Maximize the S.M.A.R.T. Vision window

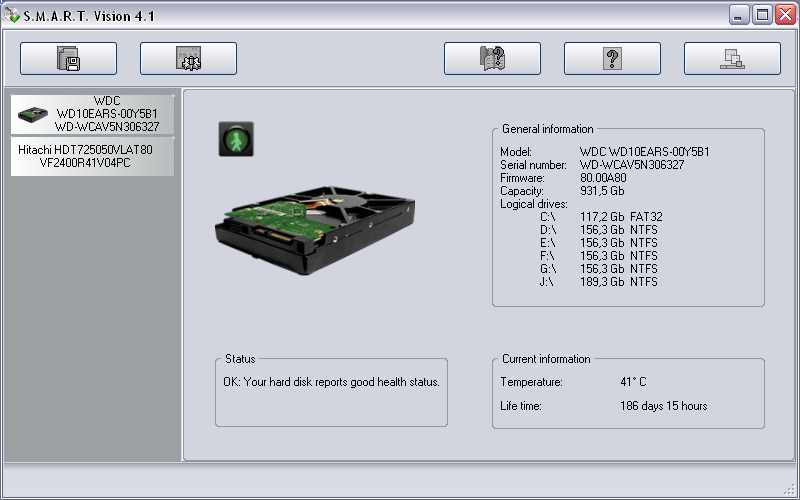coord(762,15)
